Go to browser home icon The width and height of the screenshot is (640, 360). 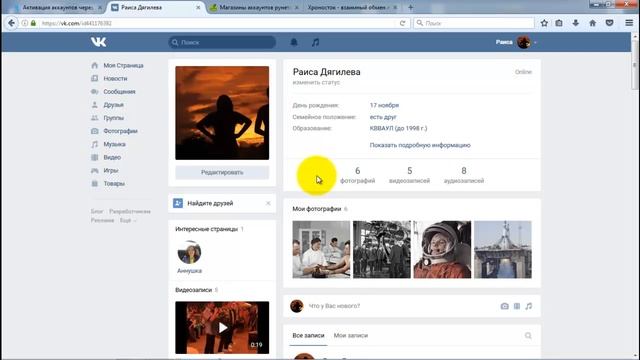pyautogui.click(x=593, y=23)
